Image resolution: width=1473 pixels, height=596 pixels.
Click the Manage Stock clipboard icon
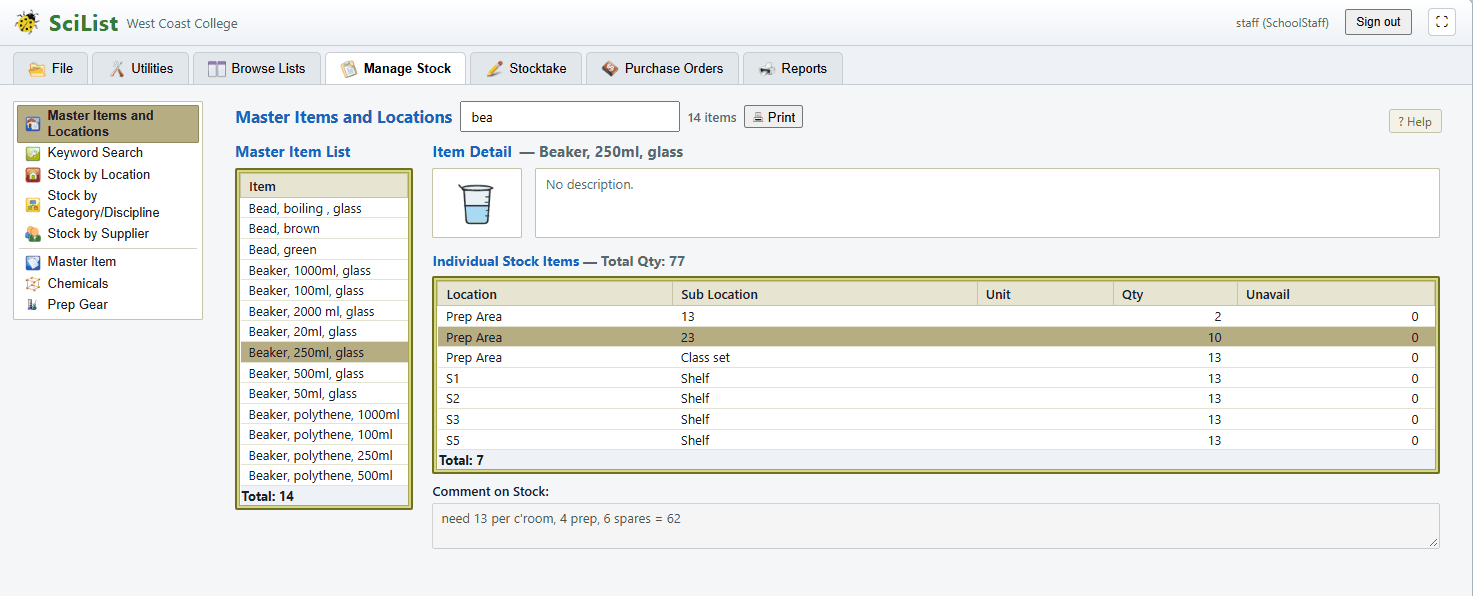349,69
